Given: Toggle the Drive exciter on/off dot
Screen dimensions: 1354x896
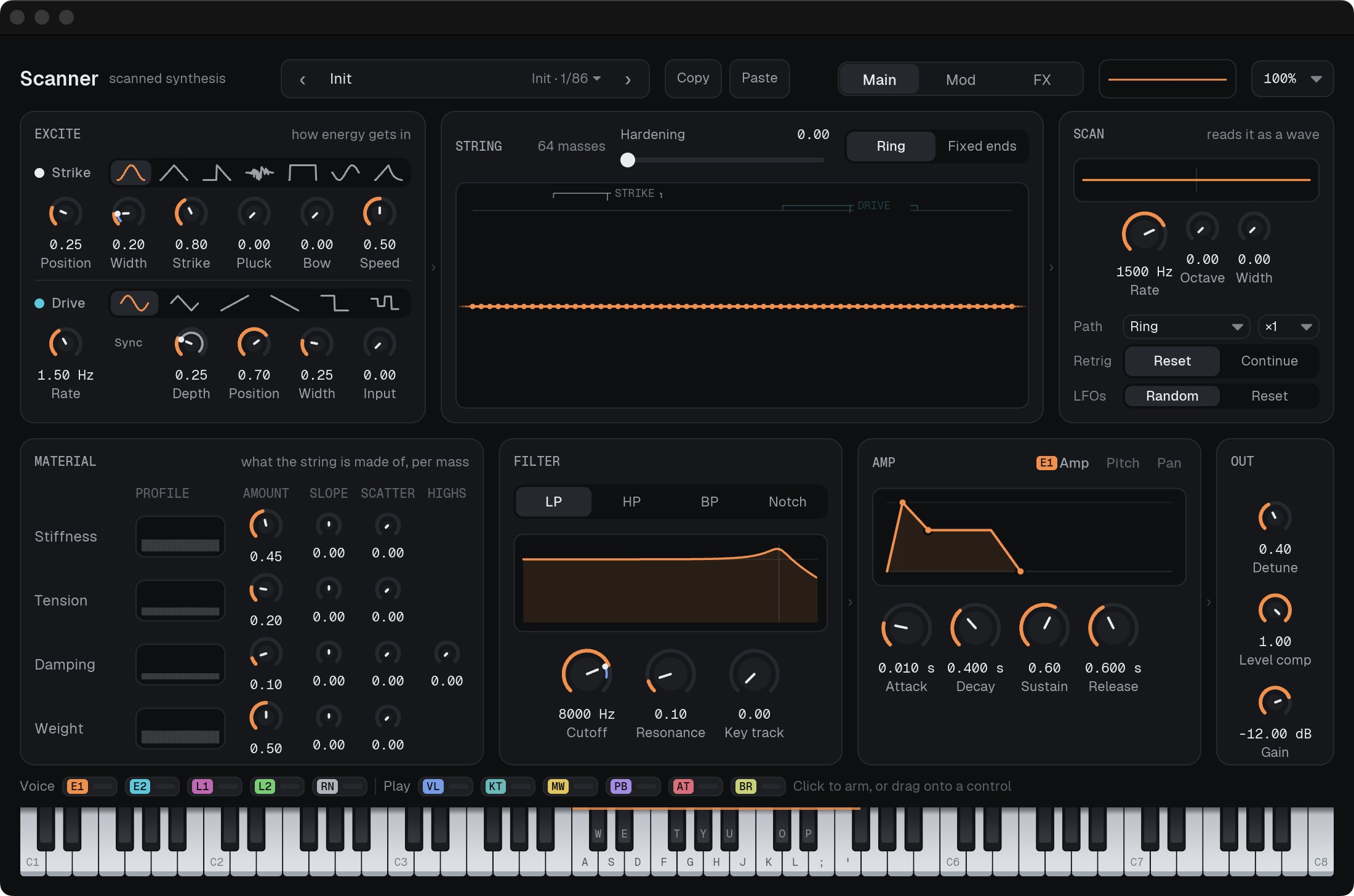Looking at the screenshot, I should coord(39,303).
